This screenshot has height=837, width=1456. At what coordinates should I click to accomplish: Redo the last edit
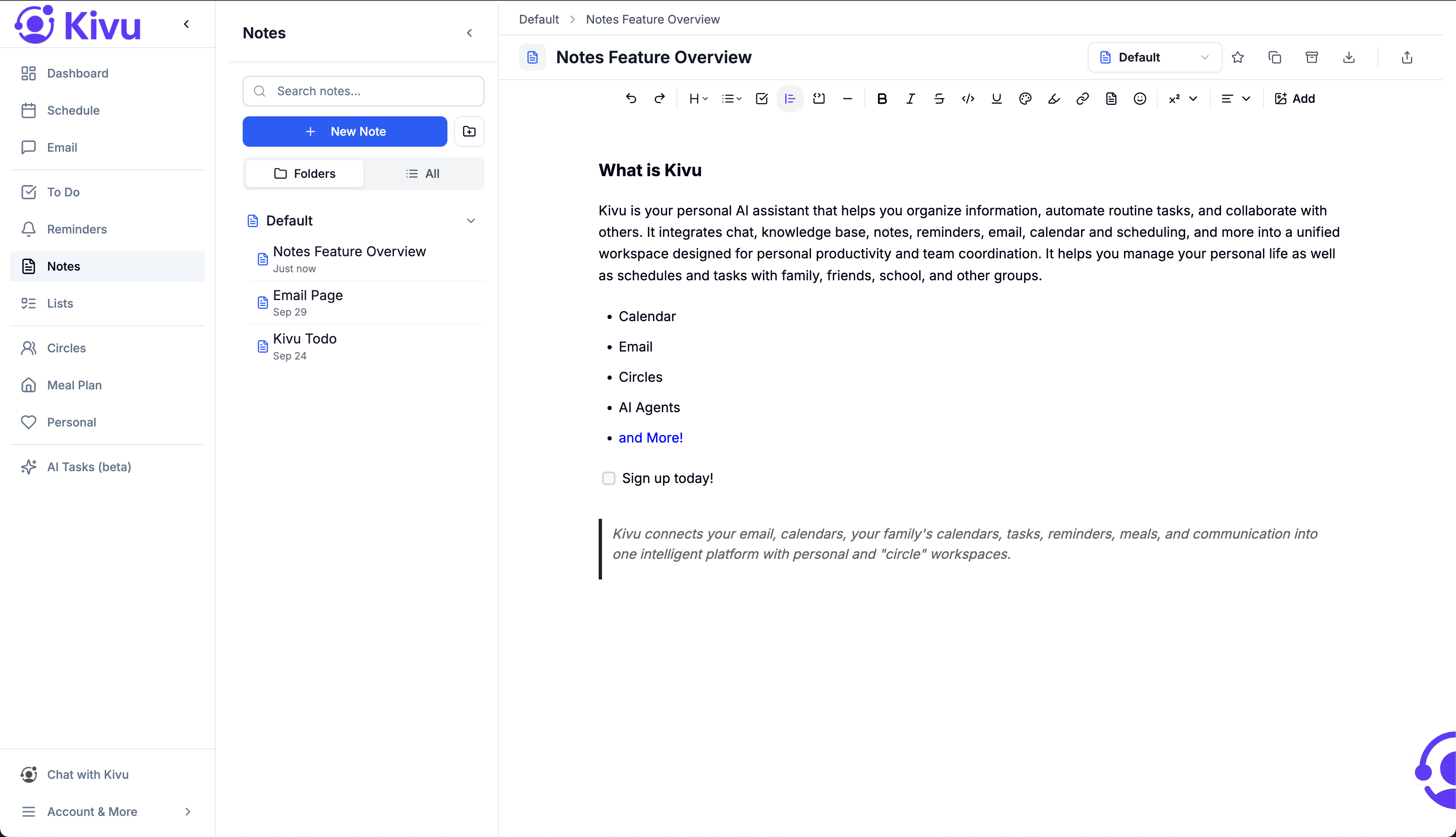[660, 98]
